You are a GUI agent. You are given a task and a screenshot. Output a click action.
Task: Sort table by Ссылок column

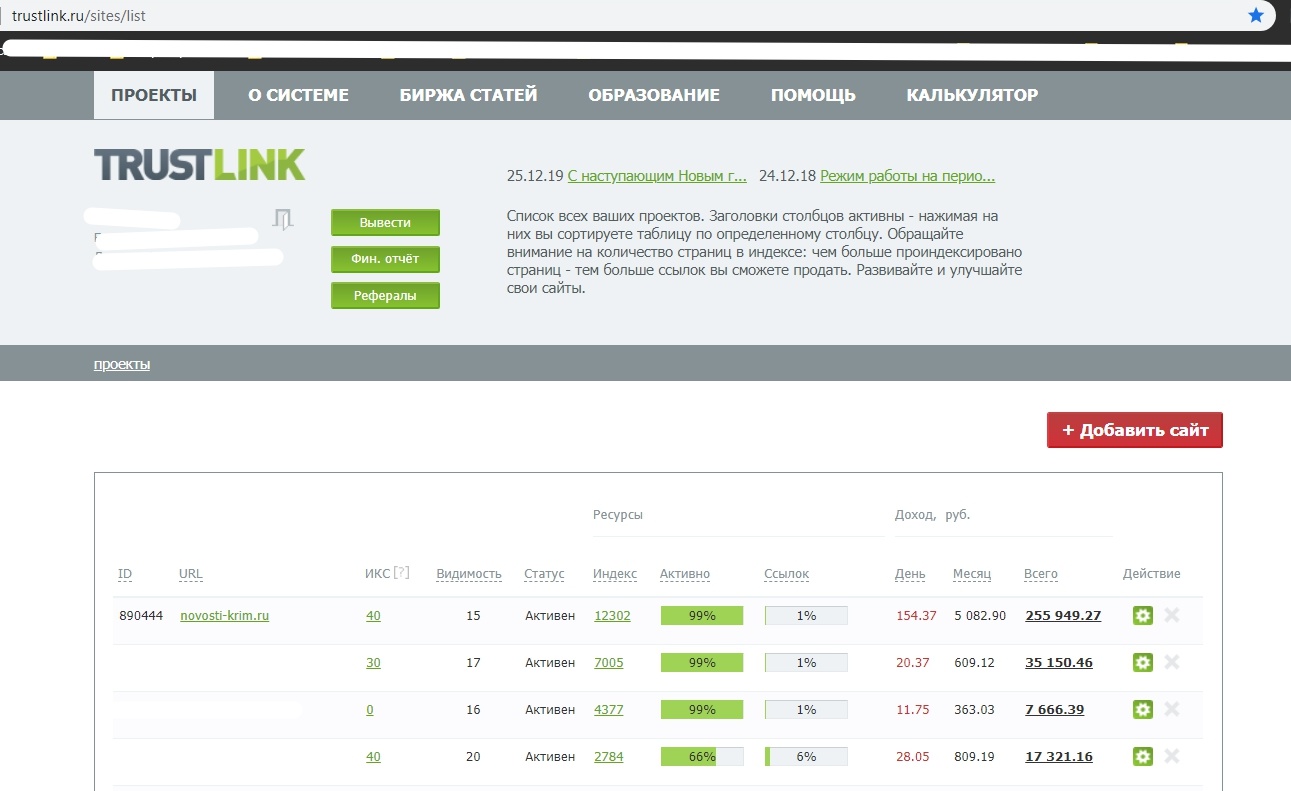coord(786,574)
